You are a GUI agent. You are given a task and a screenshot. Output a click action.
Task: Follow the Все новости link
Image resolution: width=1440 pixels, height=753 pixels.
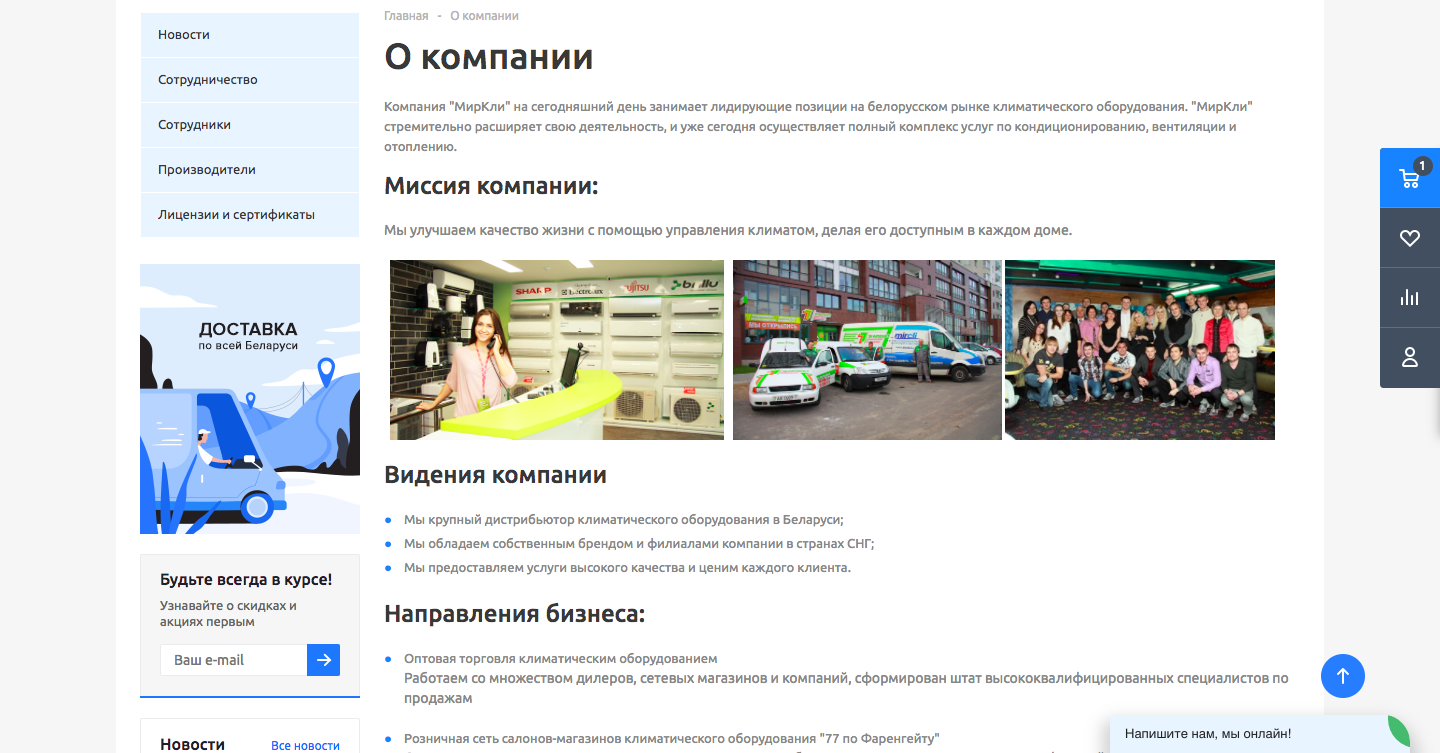point(305,746)
